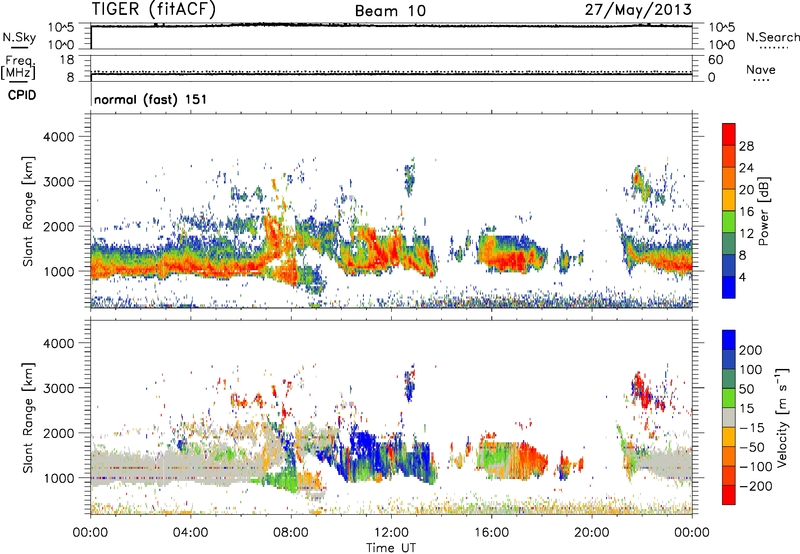The height and width of the screenshot is (554, 800).
Task: Click the "3000" tick on the velocity panel
Action: click(x=58, y=388)
